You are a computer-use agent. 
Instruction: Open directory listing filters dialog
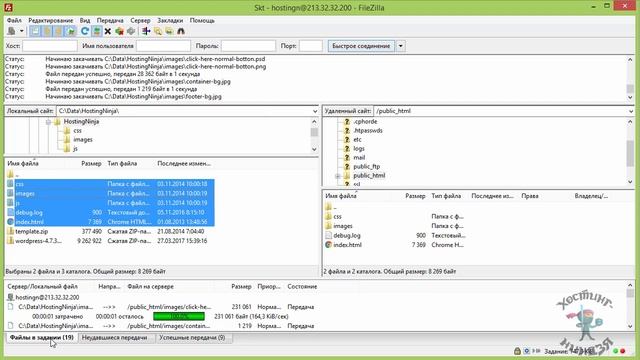pos(146,31)
